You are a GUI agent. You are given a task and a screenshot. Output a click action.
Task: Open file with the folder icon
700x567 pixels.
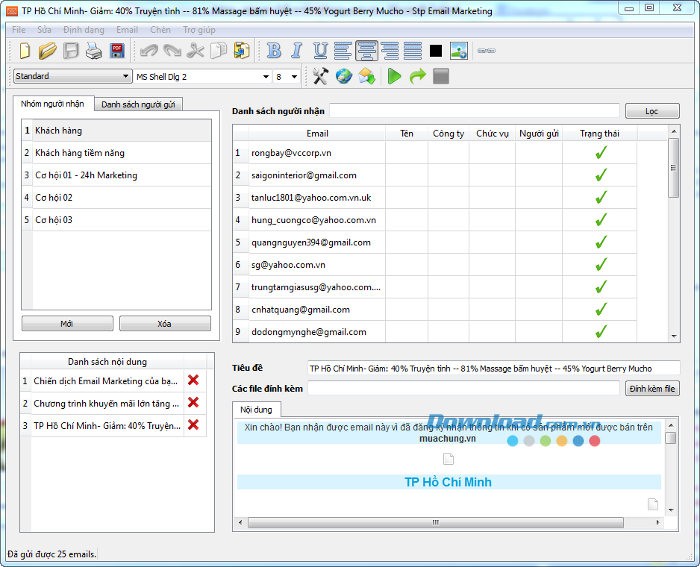(x=47, y=51)
